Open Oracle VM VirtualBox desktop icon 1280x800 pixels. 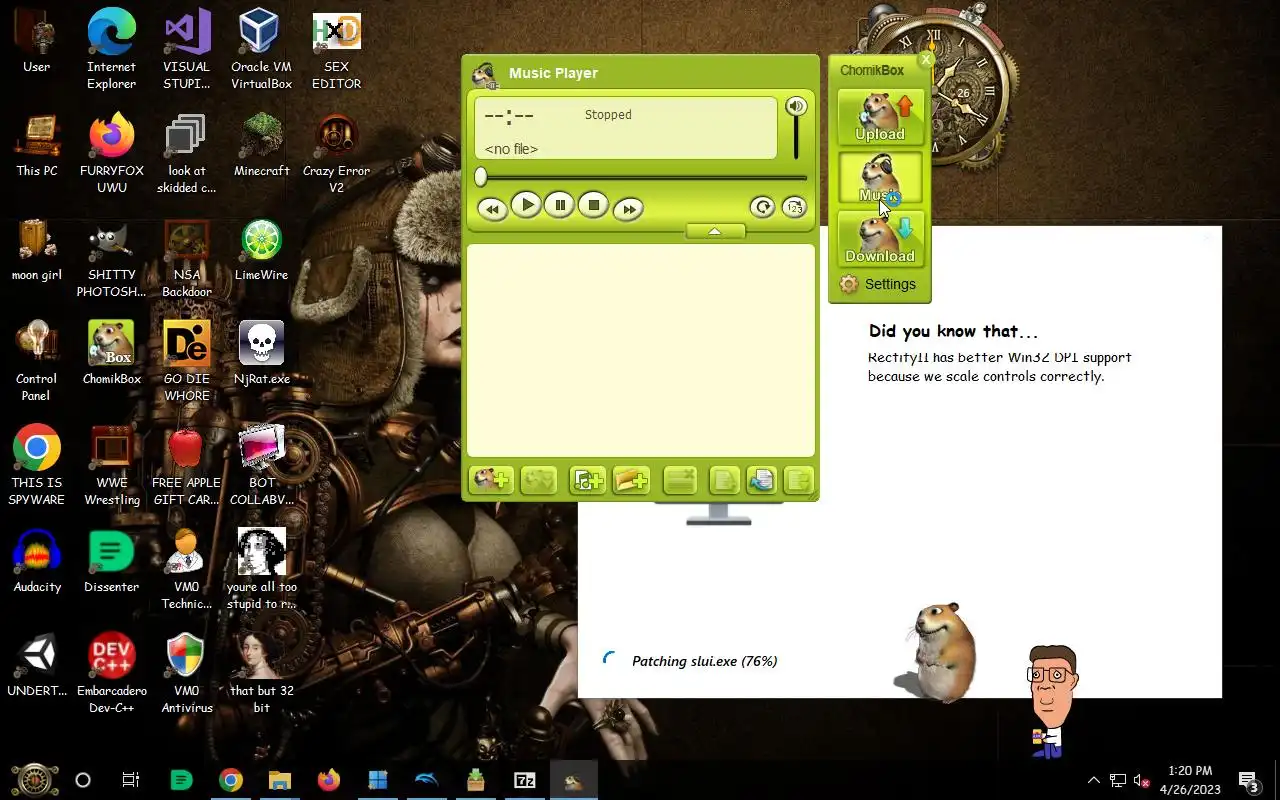(x=261, y=49)
